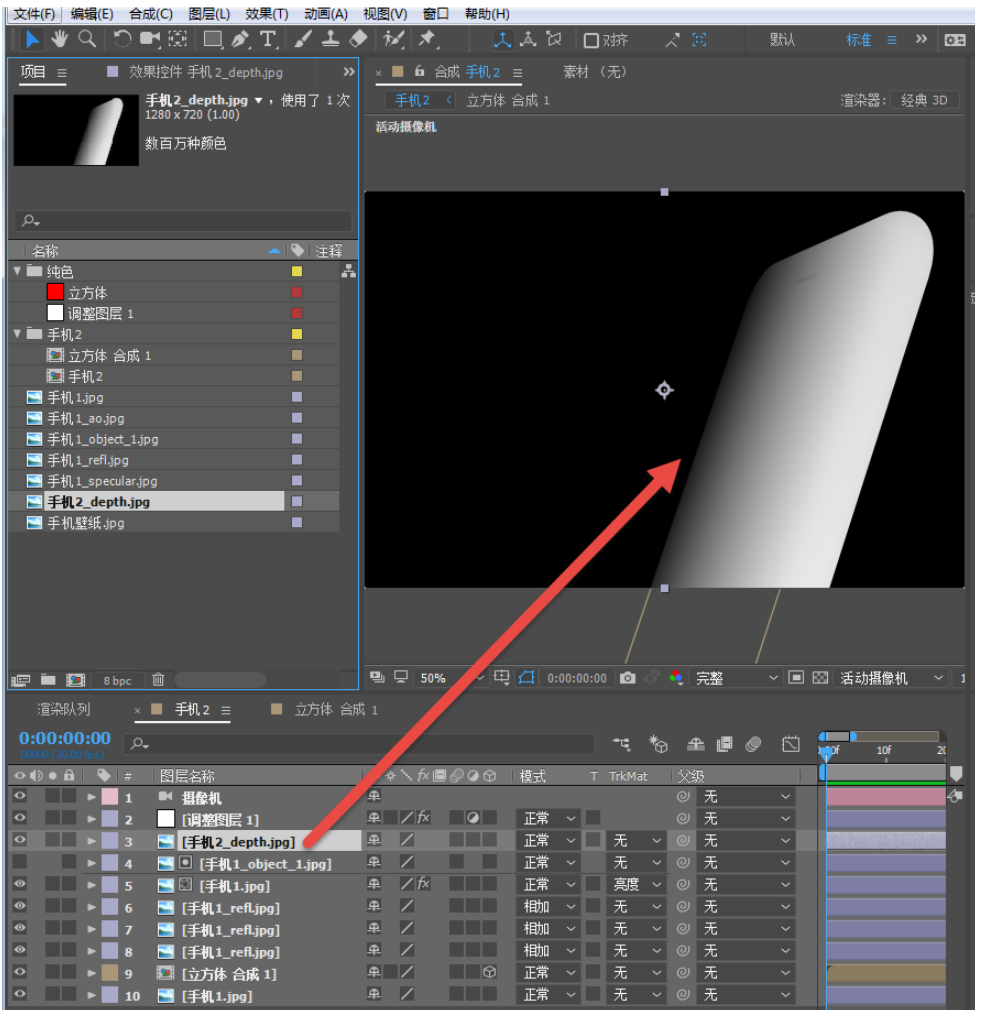Open the 效果(T) menu
The image size is (981, 1015).
pyautogui.click(x=267, y=14)
